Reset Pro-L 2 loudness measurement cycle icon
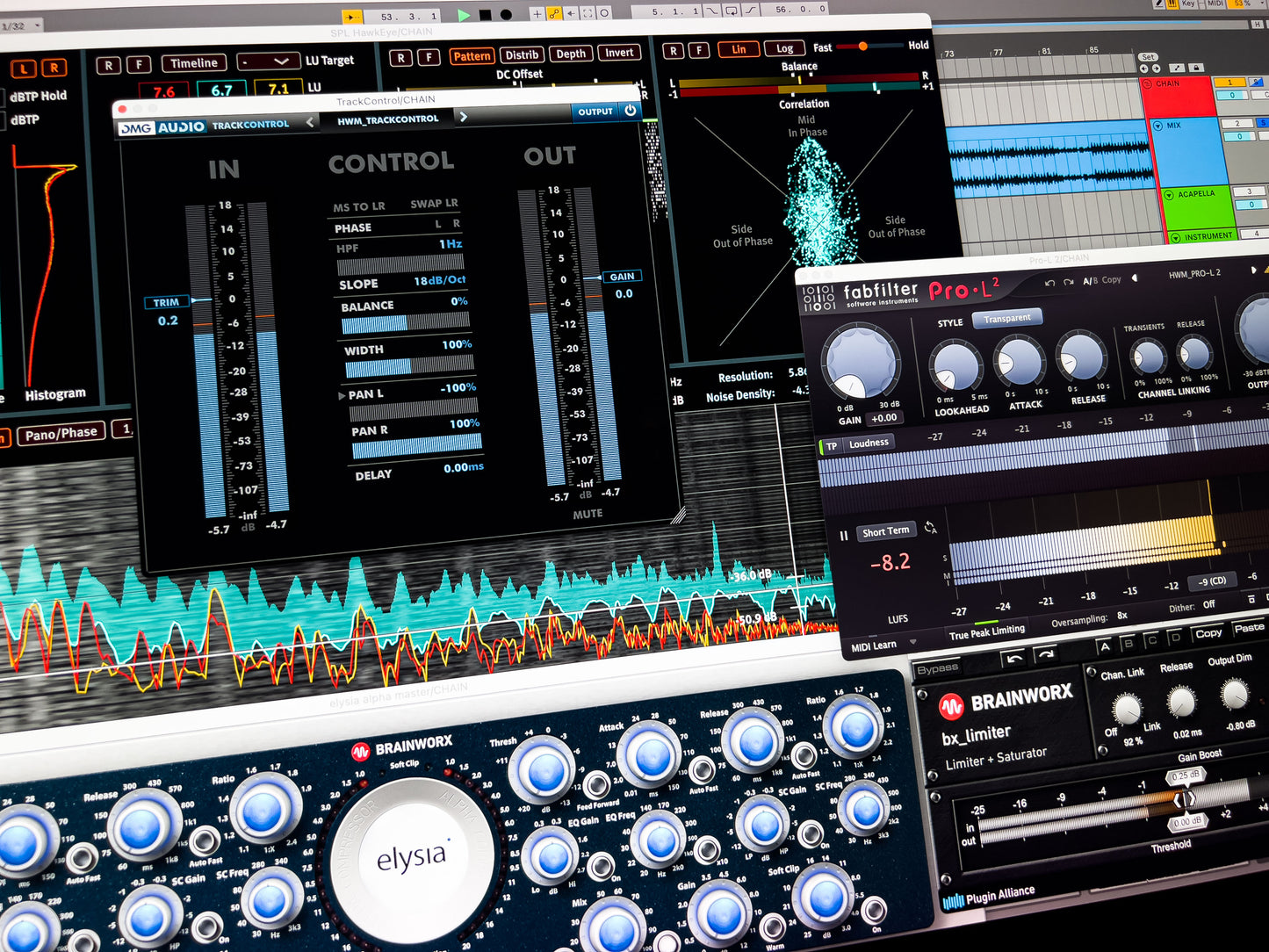This screenshot has height=952, width=1269. pyautogui.click(x=930, y=527)
